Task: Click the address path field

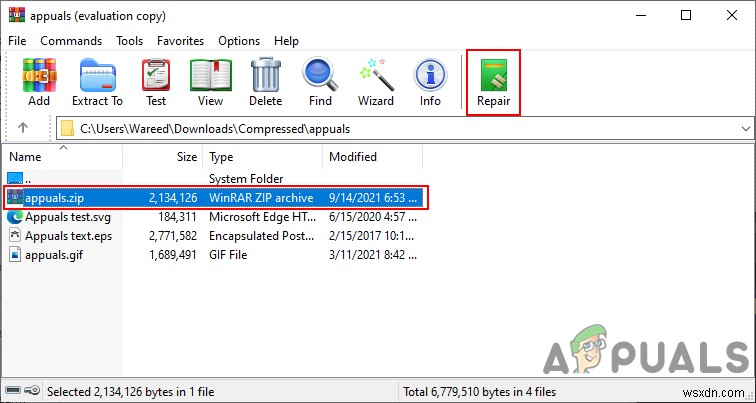Action: (405, 129)
